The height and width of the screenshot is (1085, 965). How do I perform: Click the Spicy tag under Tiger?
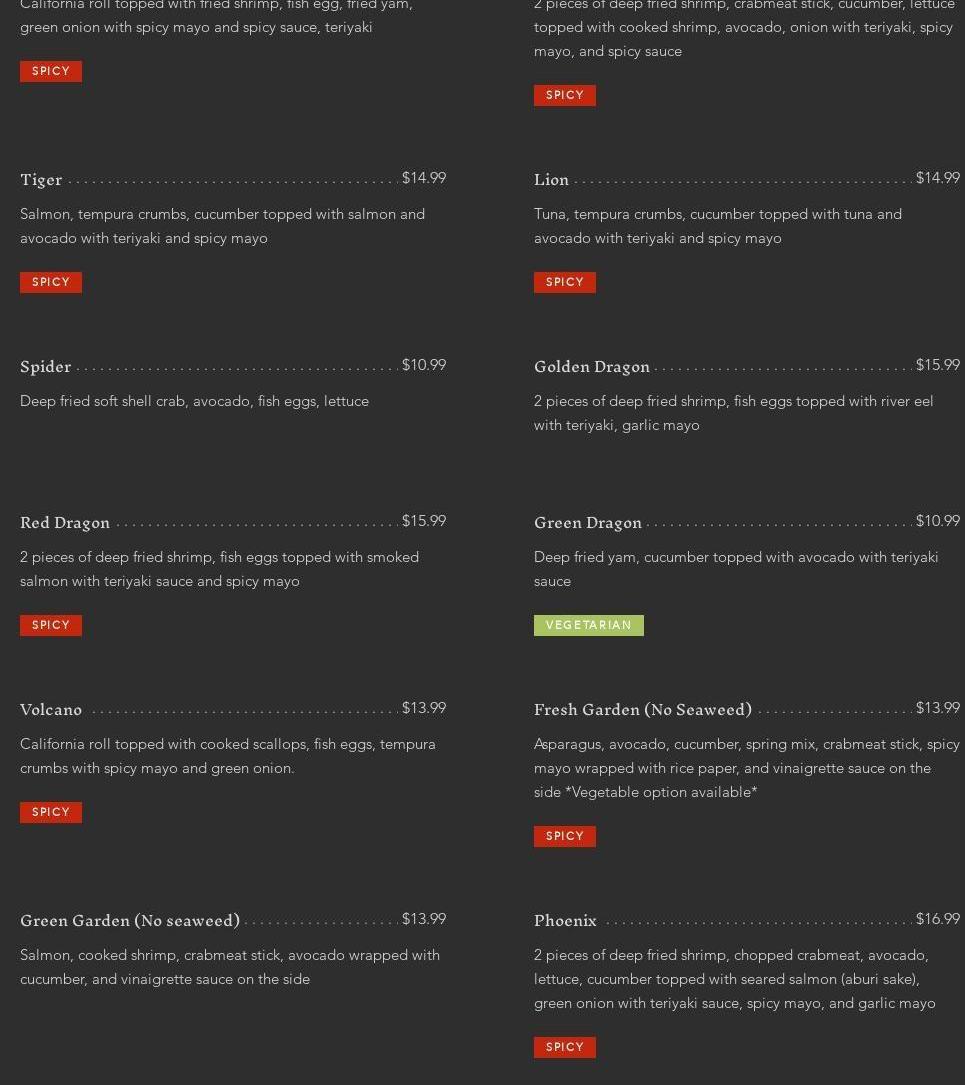(50, 282)
